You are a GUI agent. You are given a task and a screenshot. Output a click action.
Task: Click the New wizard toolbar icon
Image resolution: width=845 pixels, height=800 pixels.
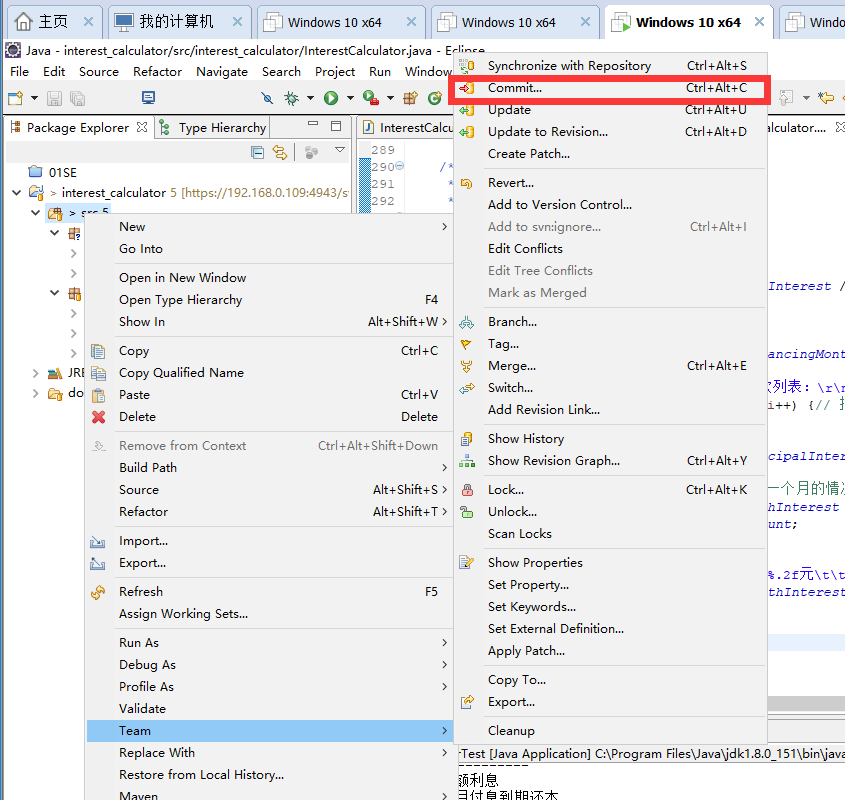click(x=16, y=98)
